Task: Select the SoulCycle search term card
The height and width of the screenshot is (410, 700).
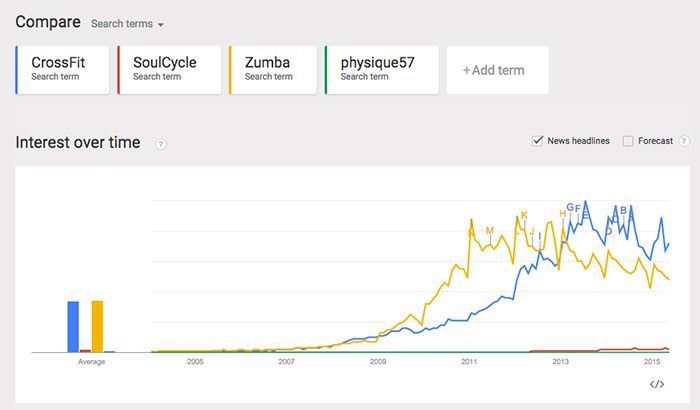Action: tap(165, 69)
